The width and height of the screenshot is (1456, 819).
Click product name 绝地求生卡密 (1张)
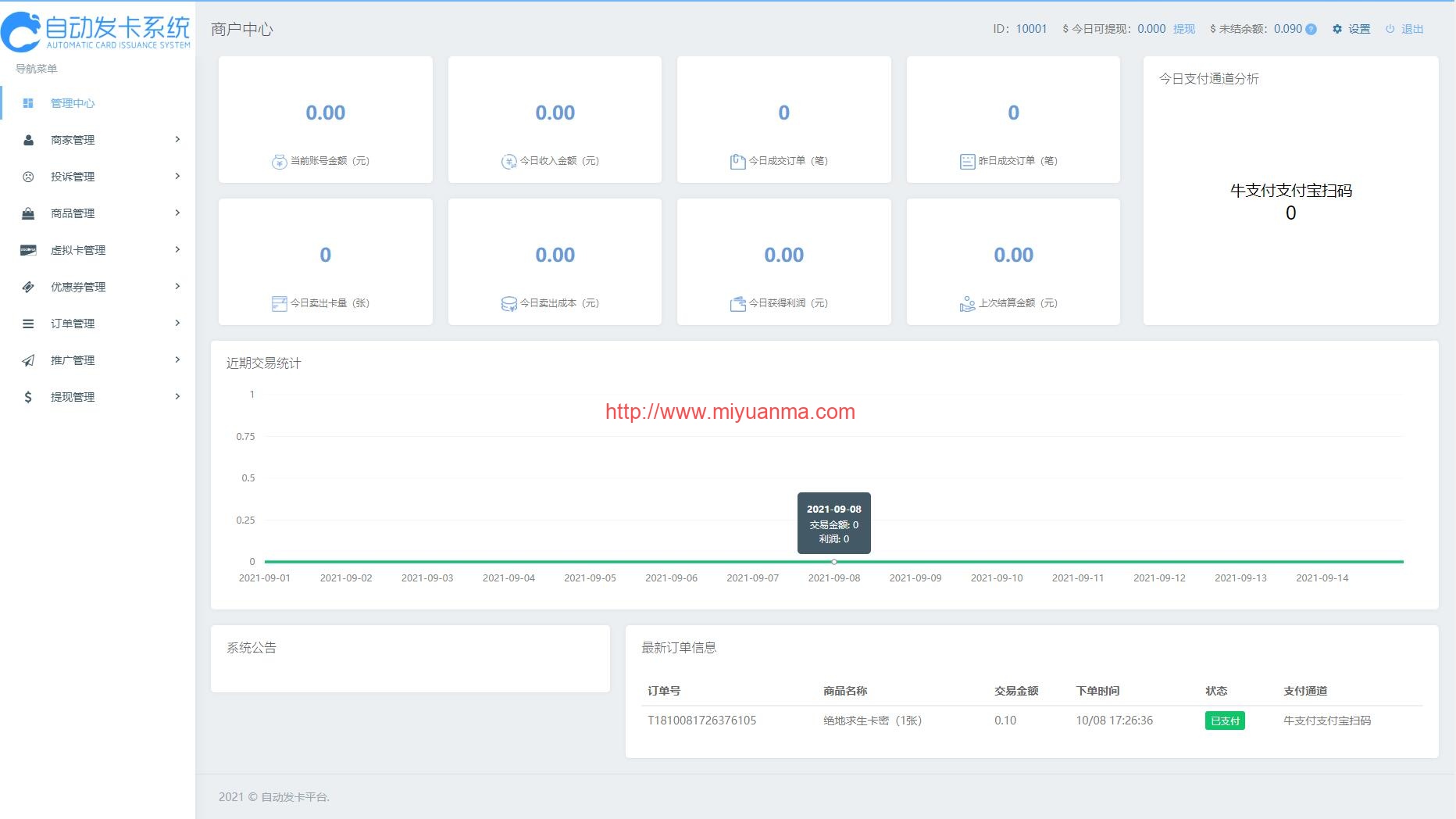873,721
